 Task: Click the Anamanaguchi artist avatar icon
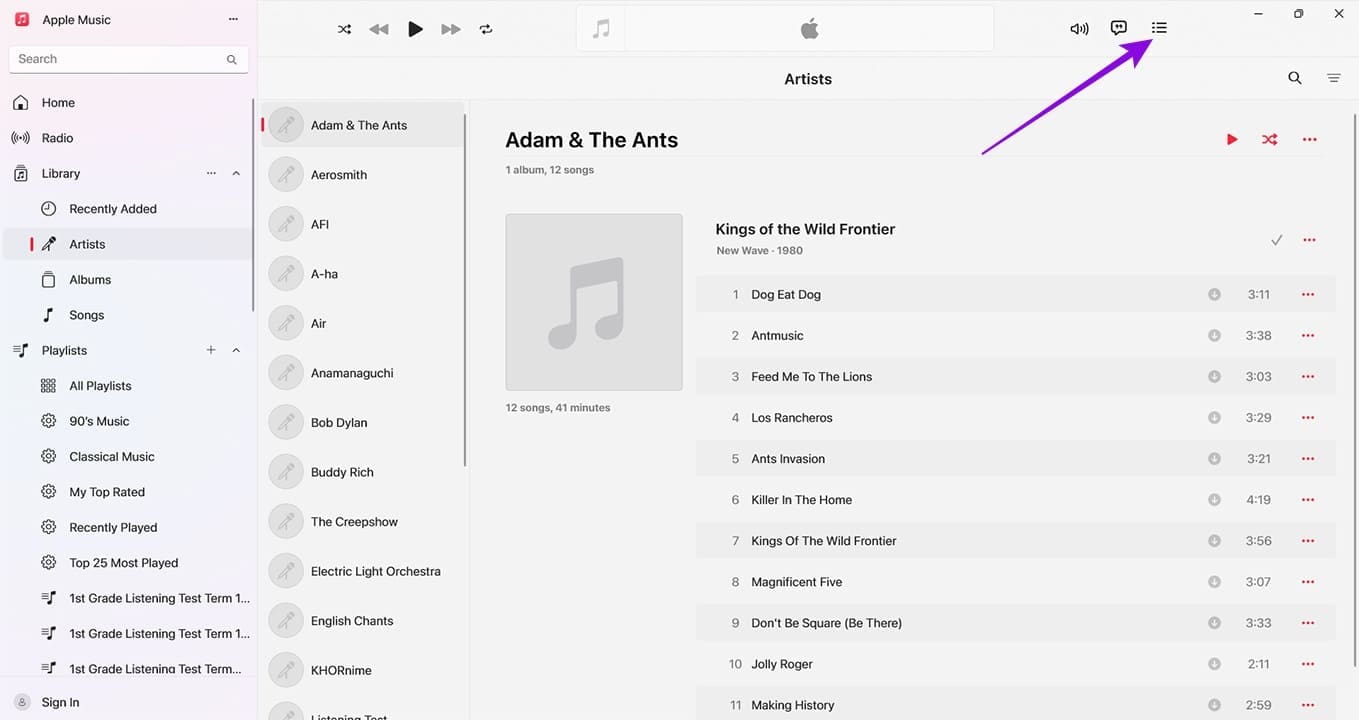[286, 373]
